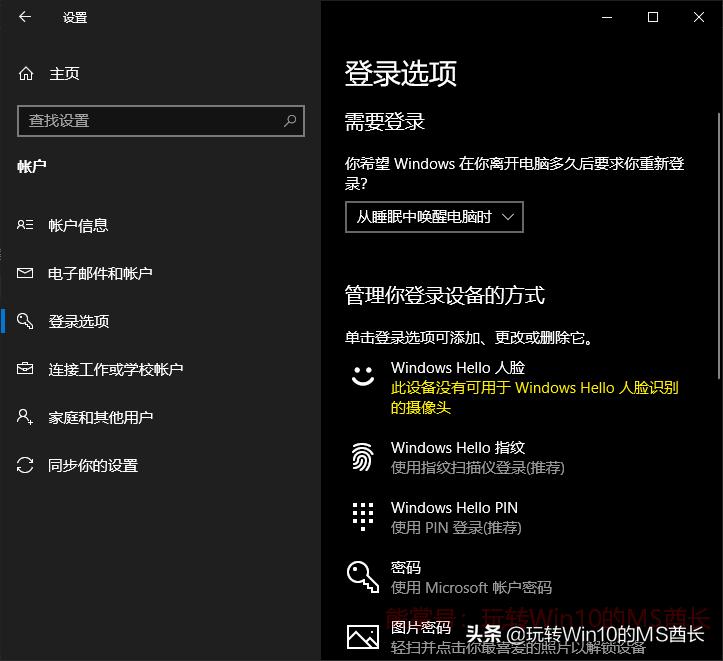This screenshot has width=723, height=661.
Task: Open 连接工作或学校帐户 page
Action: tap(116, 369)
